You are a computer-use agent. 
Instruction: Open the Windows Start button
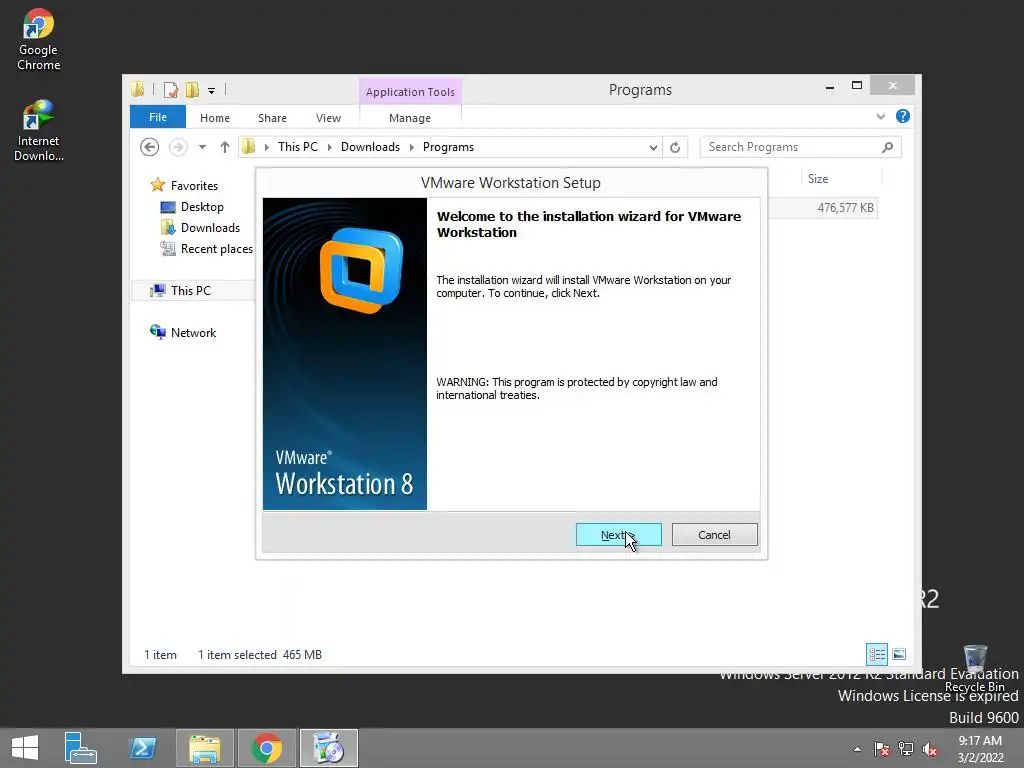(x=25, y=748)
